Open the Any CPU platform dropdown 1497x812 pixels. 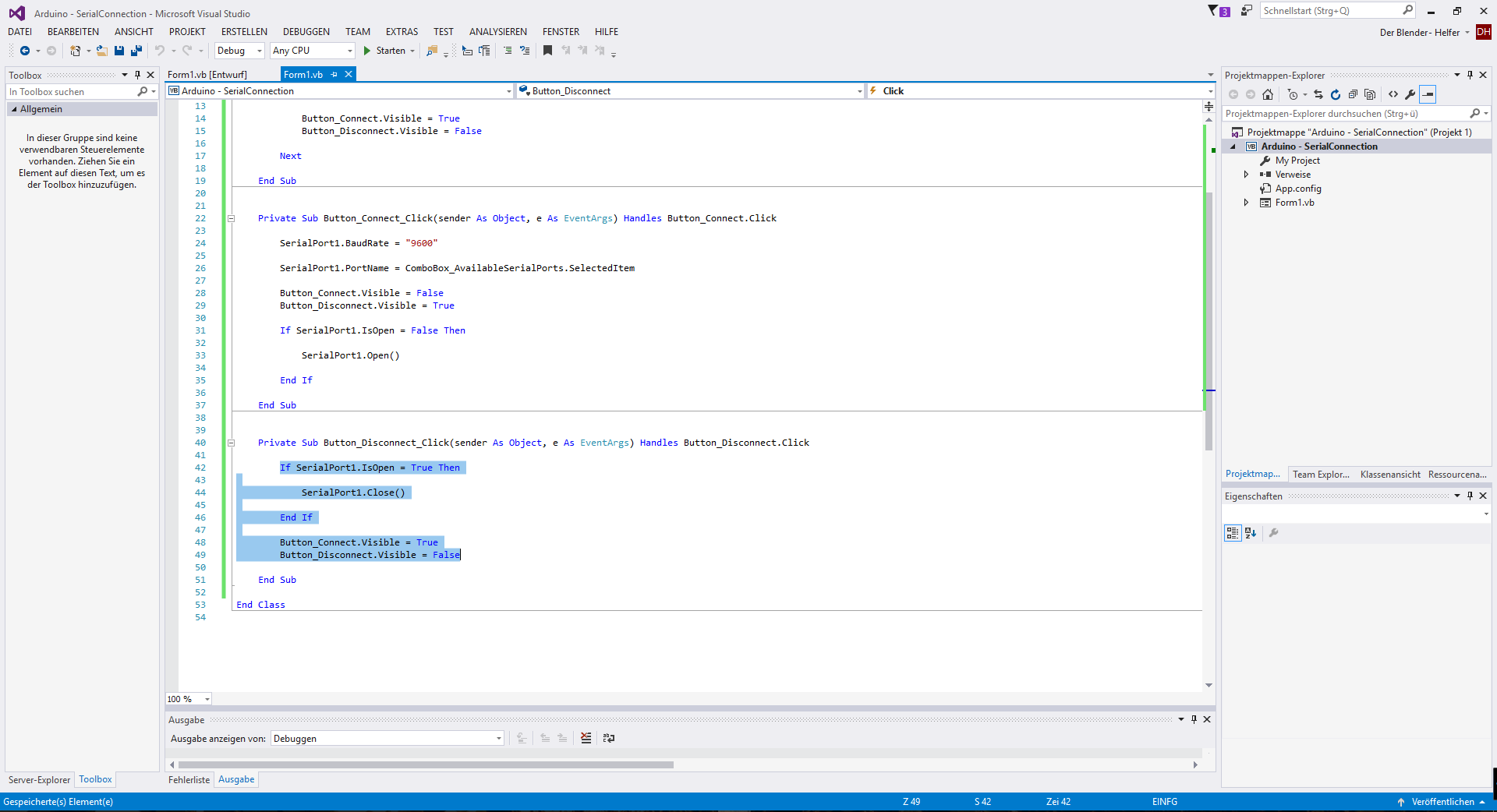(x=350, y=51)
